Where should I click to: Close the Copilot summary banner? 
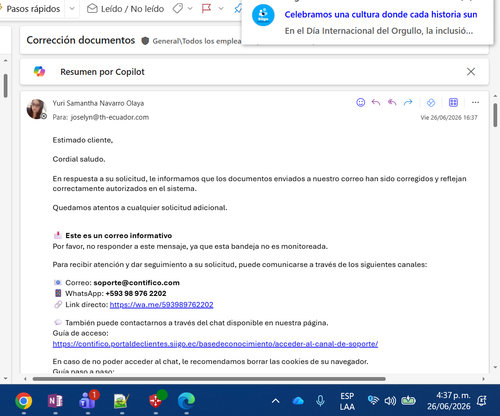[x=471, y=72]
